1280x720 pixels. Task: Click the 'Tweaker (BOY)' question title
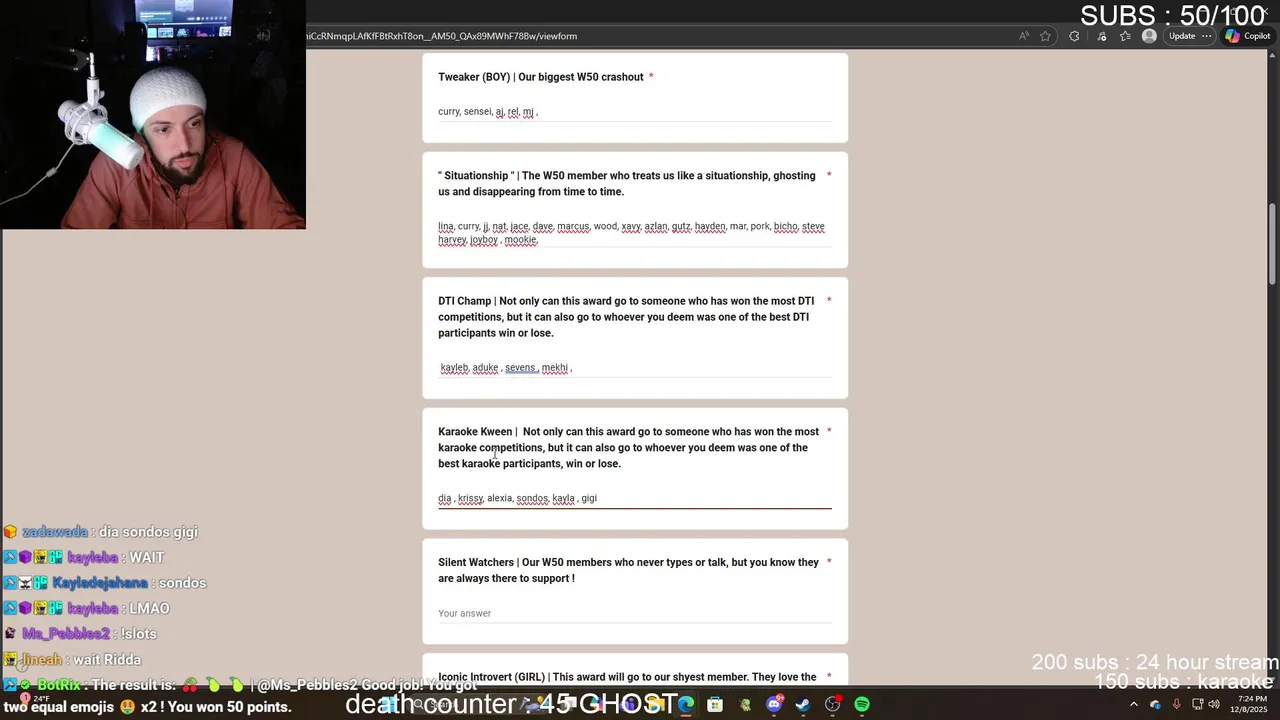click(540, 77)
